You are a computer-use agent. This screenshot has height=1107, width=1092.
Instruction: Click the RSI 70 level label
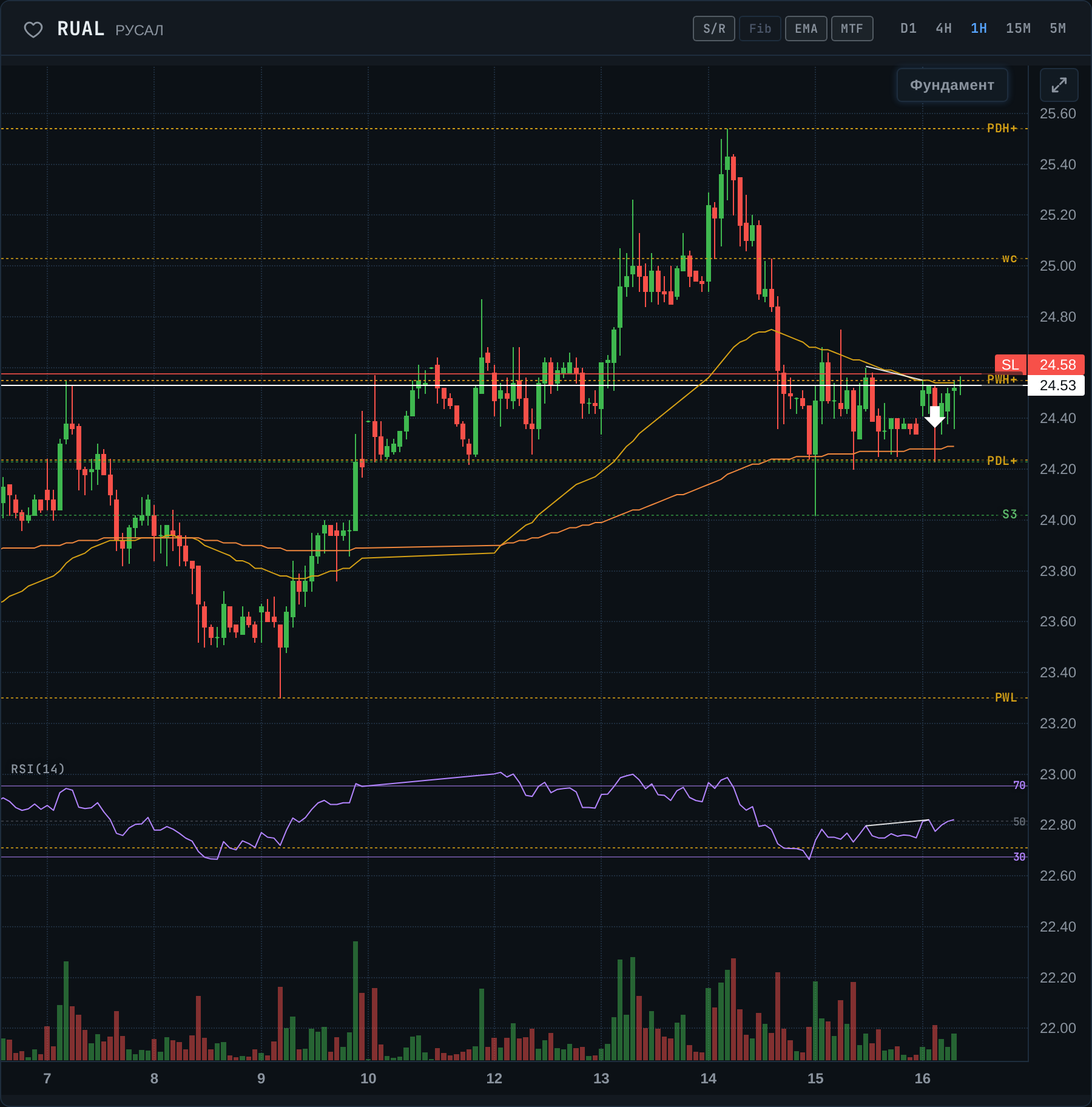coord(1019,785)
